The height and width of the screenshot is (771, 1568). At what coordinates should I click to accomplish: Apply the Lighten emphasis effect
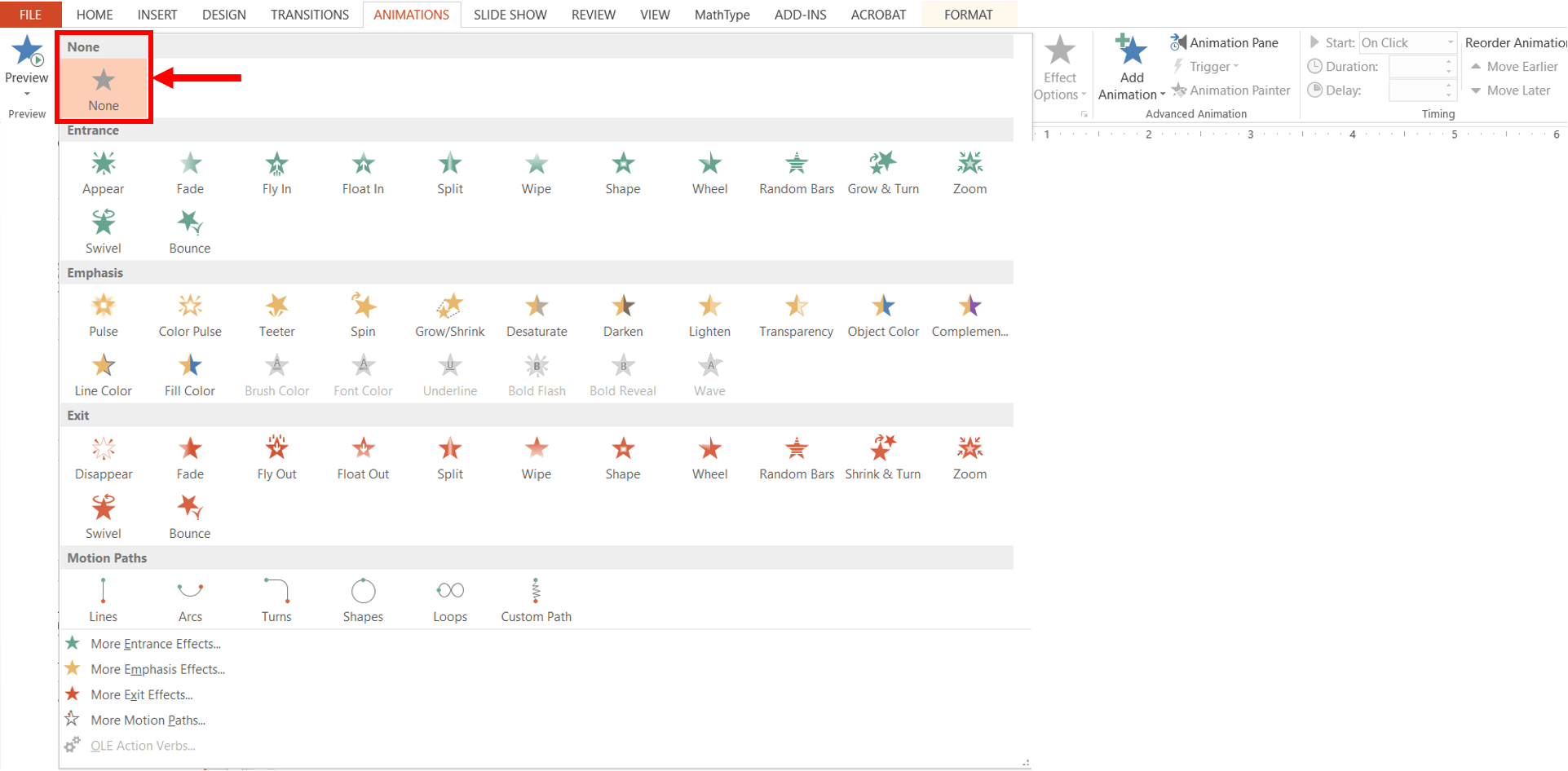pos(709,316)
